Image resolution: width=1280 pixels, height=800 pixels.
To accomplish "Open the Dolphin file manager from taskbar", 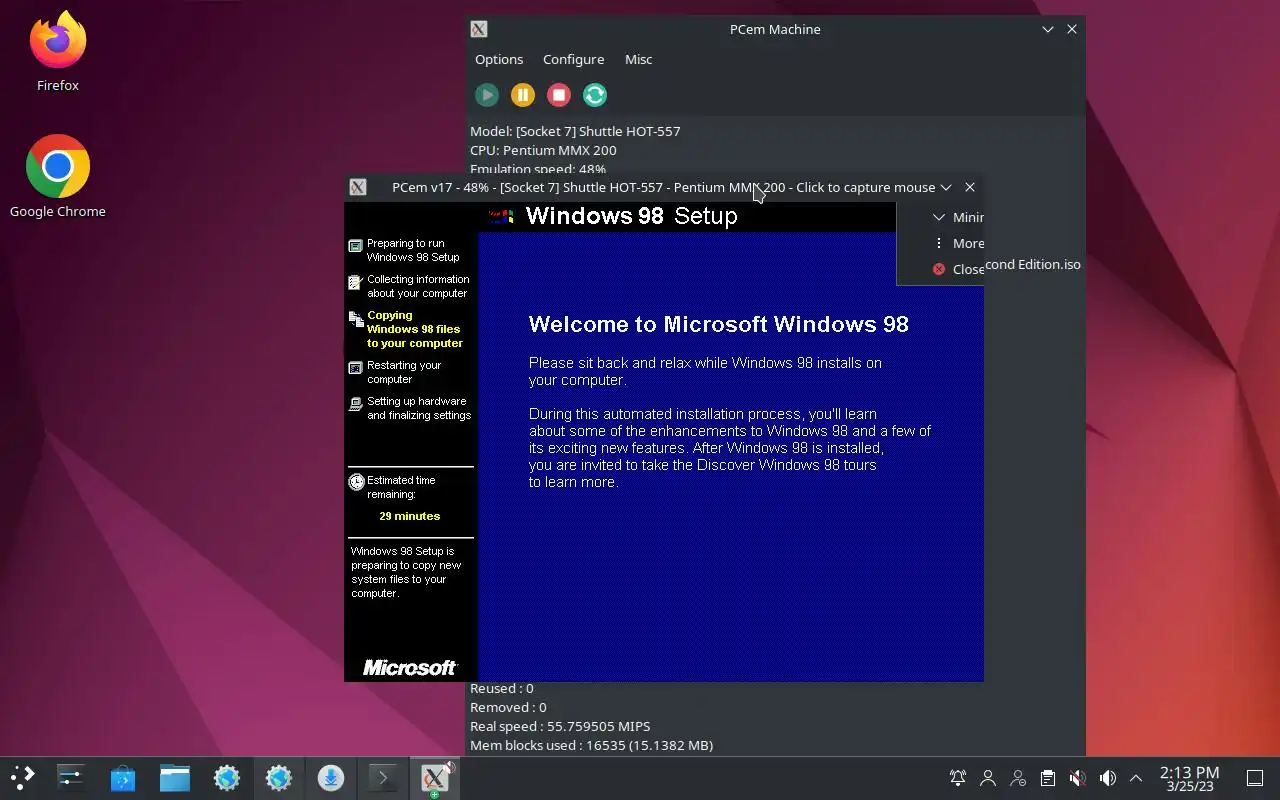I will [175, 777].
